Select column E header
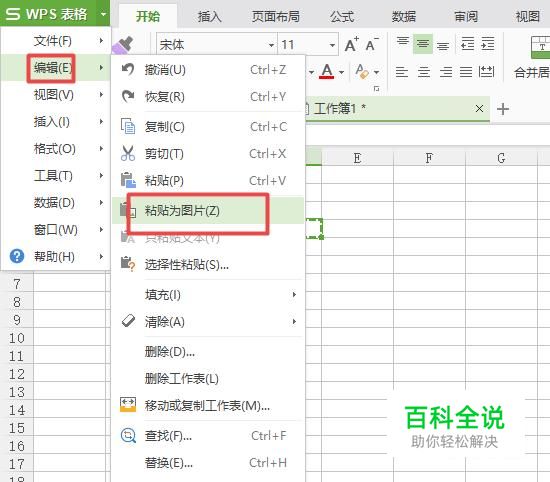The image size is (550, 482). [x=357, y=158]
